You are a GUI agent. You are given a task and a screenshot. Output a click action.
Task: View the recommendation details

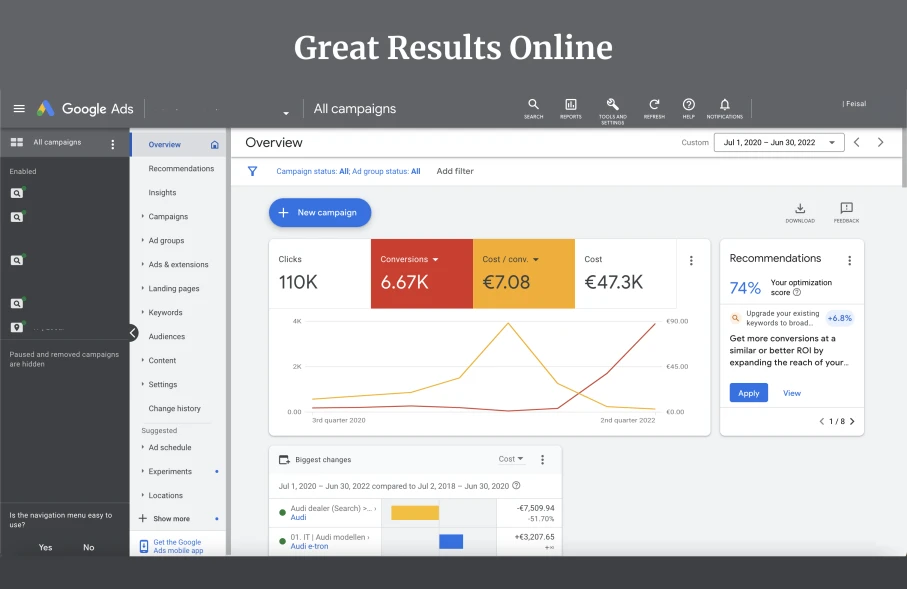tap(792, 393)
